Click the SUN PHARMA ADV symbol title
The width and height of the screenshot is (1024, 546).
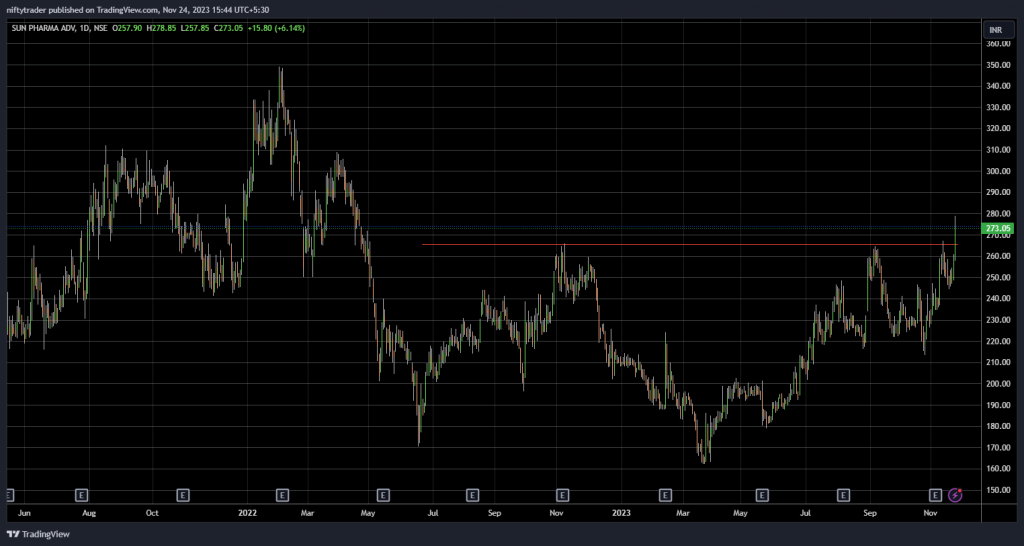pyautogui.click(x=42, y=29)
